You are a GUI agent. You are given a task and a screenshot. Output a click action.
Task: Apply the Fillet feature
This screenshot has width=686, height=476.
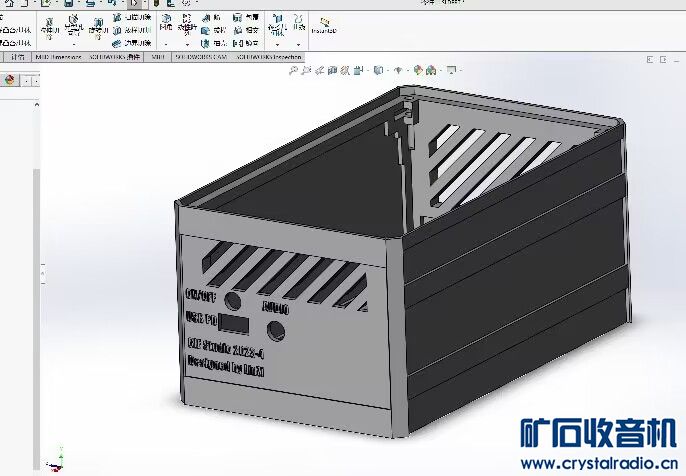(x=166, y=22)
